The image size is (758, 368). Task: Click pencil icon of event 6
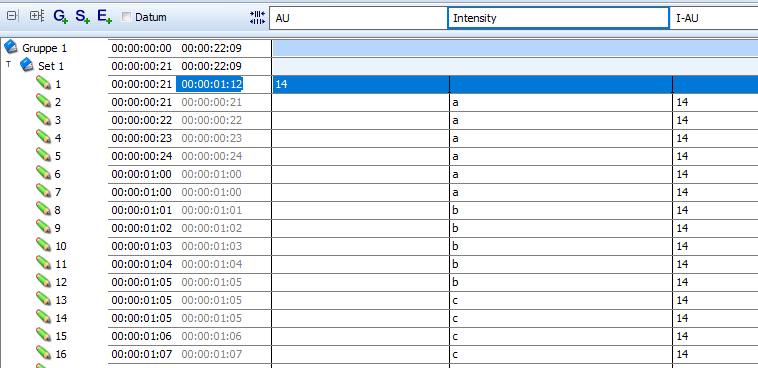(44, 173)
